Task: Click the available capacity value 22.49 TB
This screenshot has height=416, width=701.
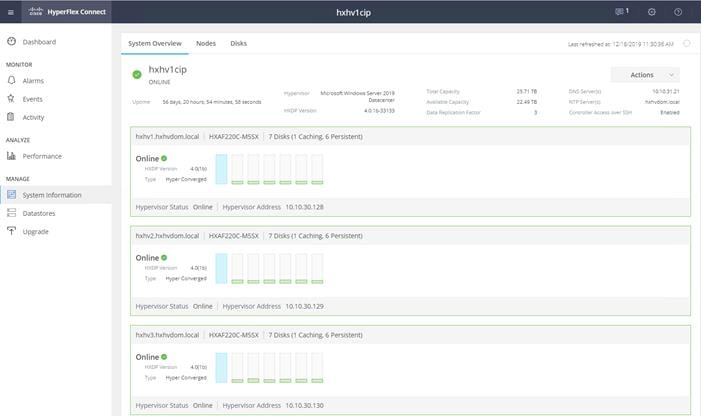Action: click(x=527, y=102)
